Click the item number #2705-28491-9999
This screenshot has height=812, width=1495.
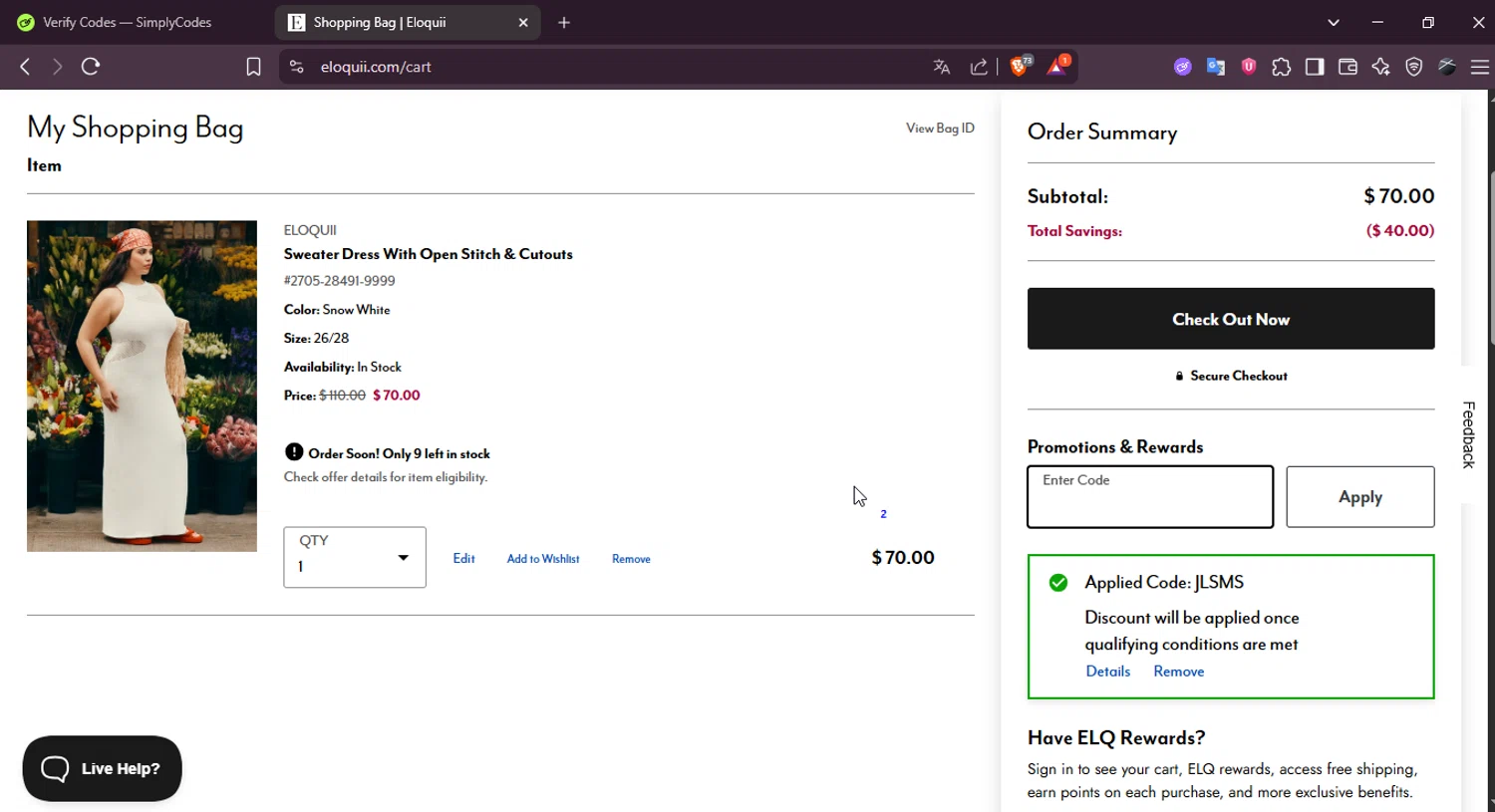point(339,281)
